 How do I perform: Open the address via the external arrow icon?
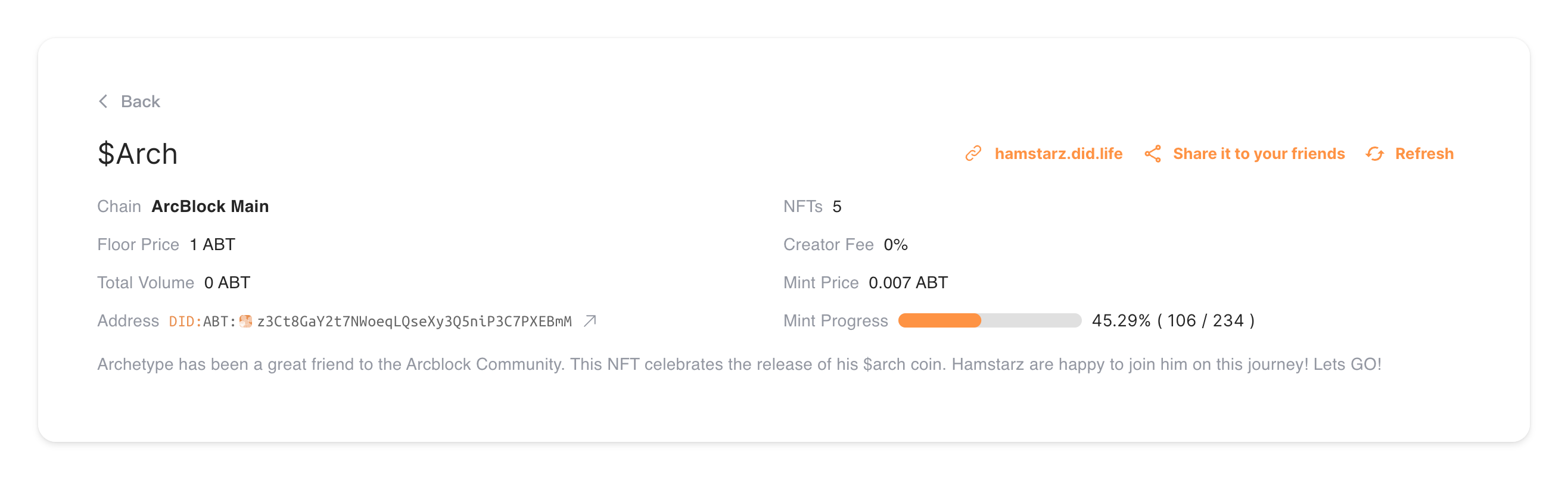click(x=590, y=320)
